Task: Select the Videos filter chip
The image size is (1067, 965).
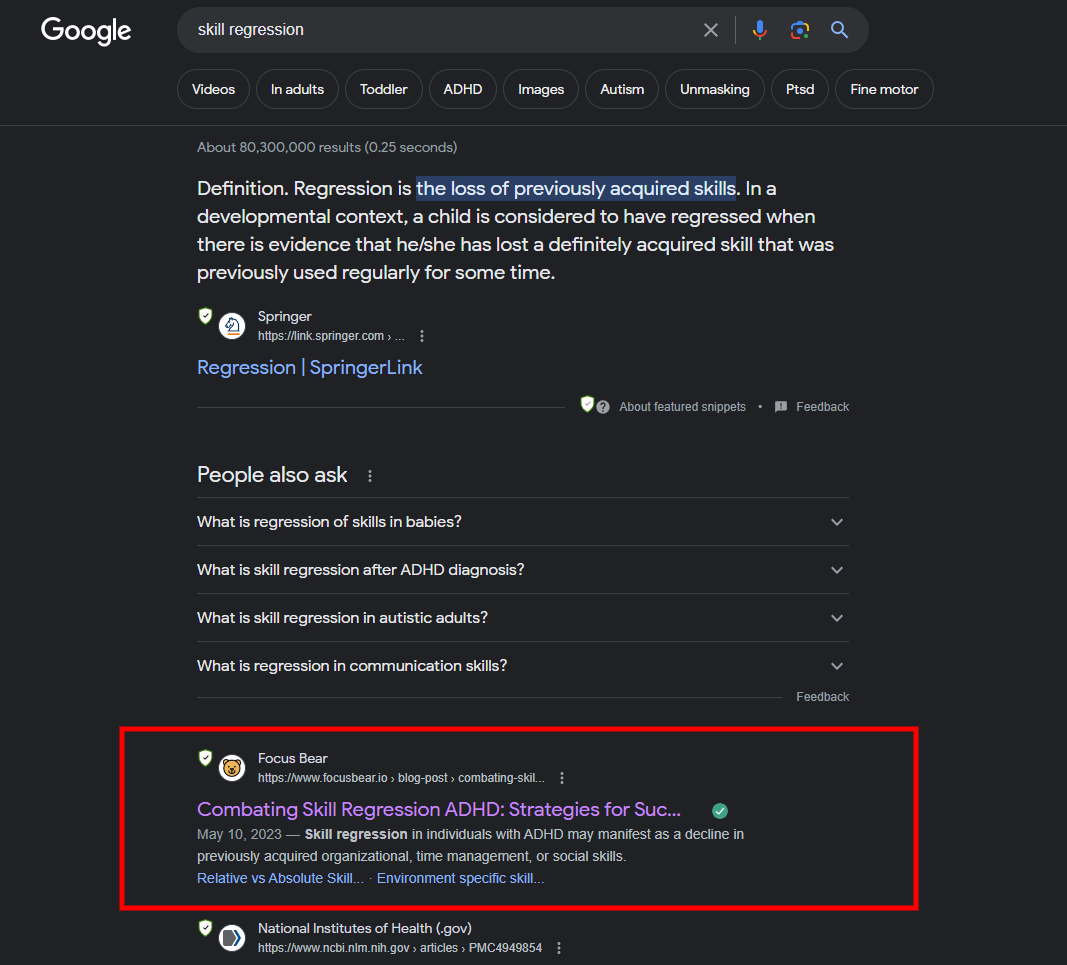Action: pyautogui.click(x=213, y=89)
